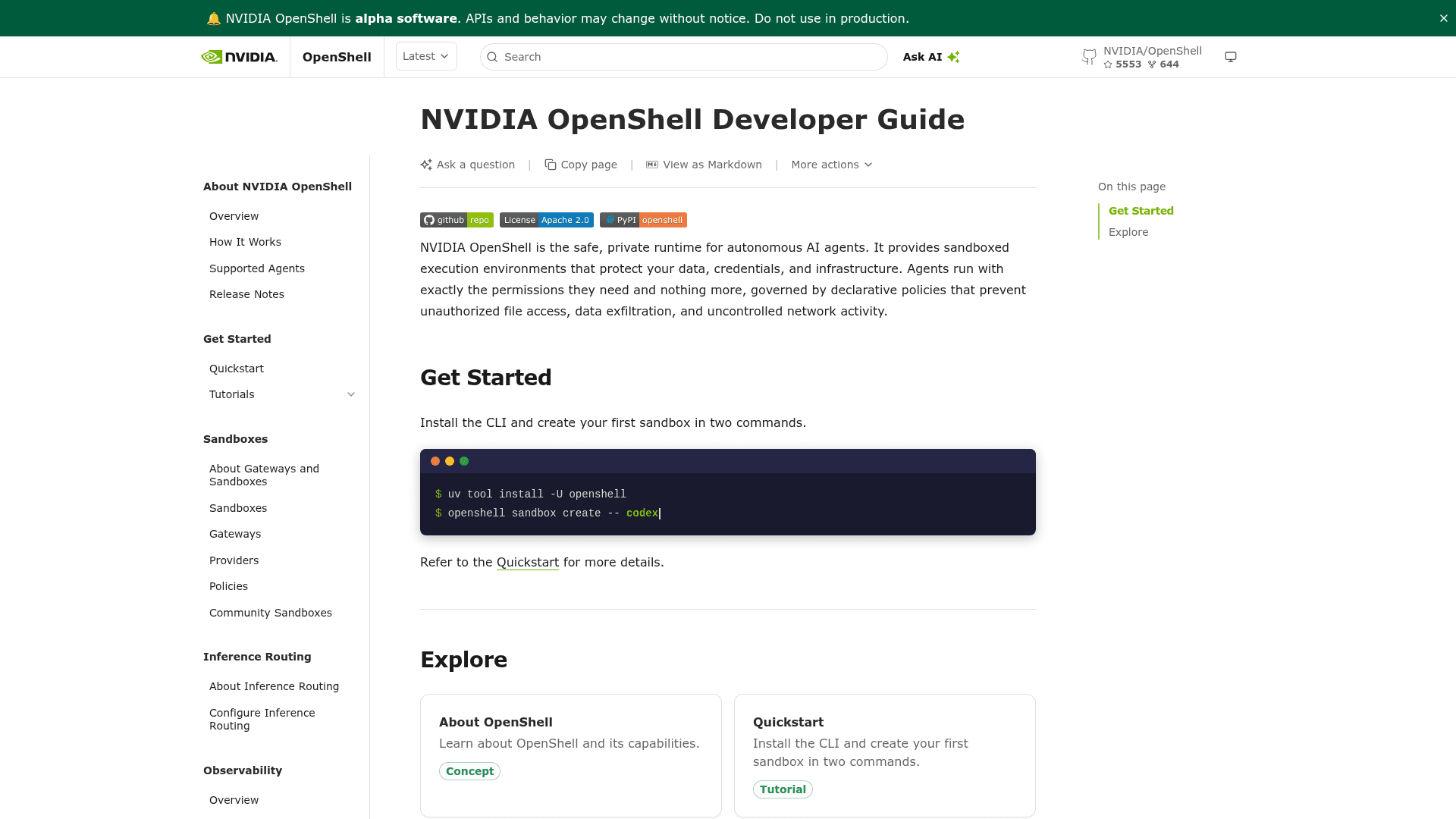Click Ask a question
The width and height of the screenshot is (1456, 819).
pyautogui.click(x=467, y=165)
